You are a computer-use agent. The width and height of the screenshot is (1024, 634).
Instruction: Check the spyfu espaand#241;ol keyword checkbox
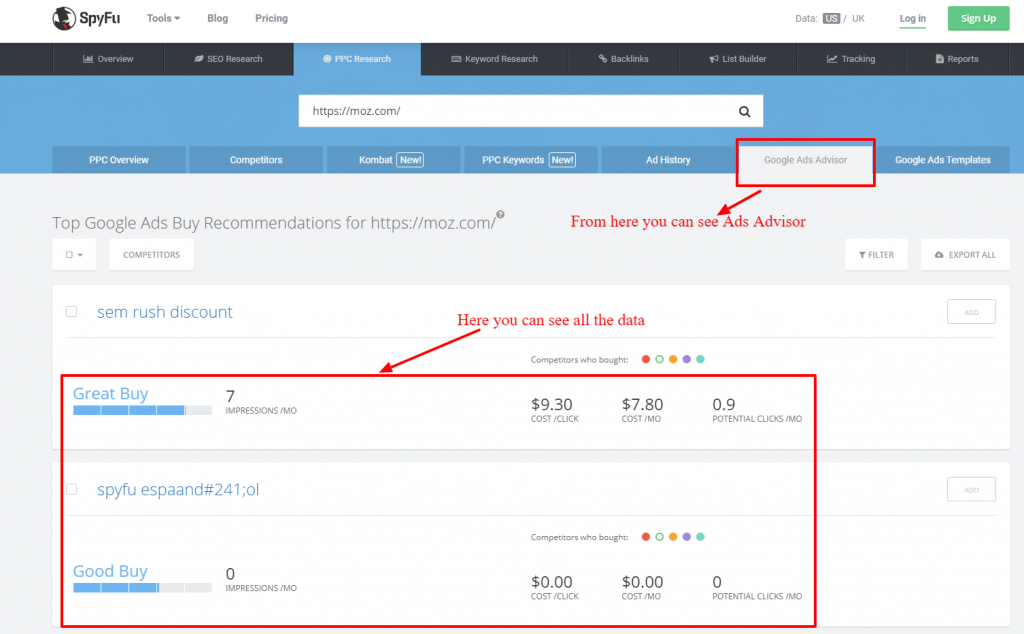[71, 489]
